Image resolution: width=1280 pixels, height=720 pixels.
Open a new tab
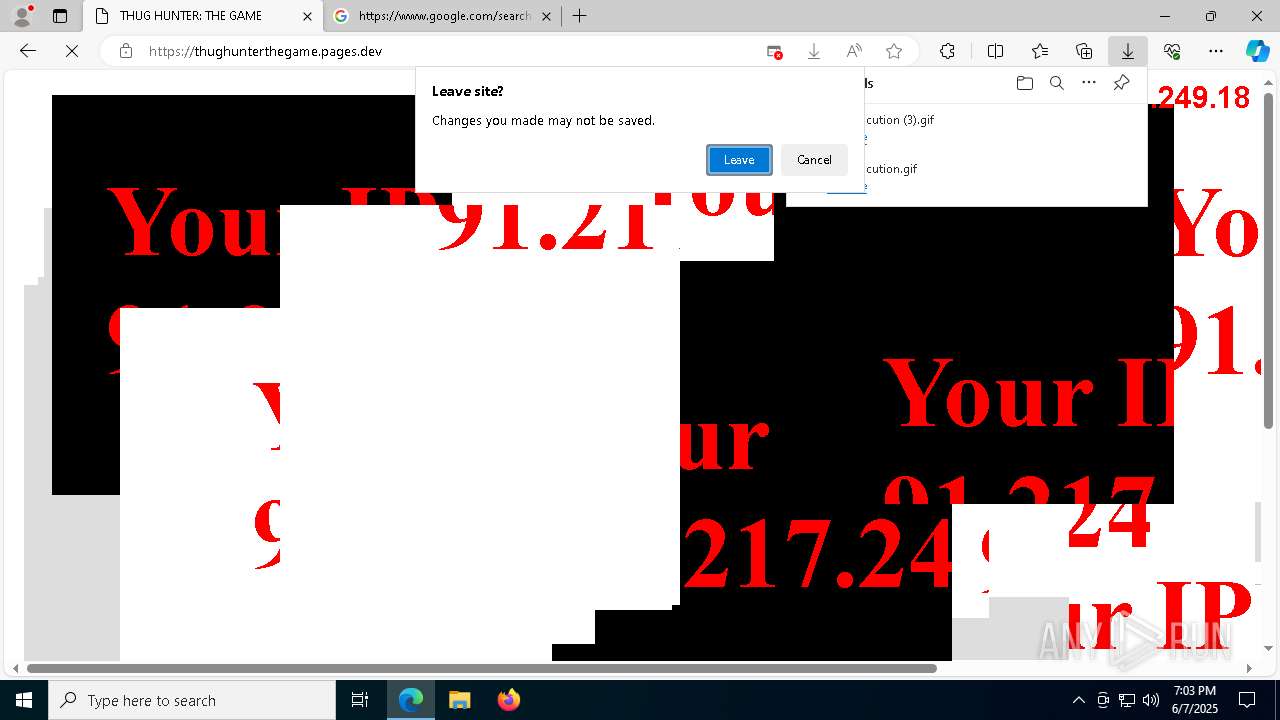click(579, 16)
